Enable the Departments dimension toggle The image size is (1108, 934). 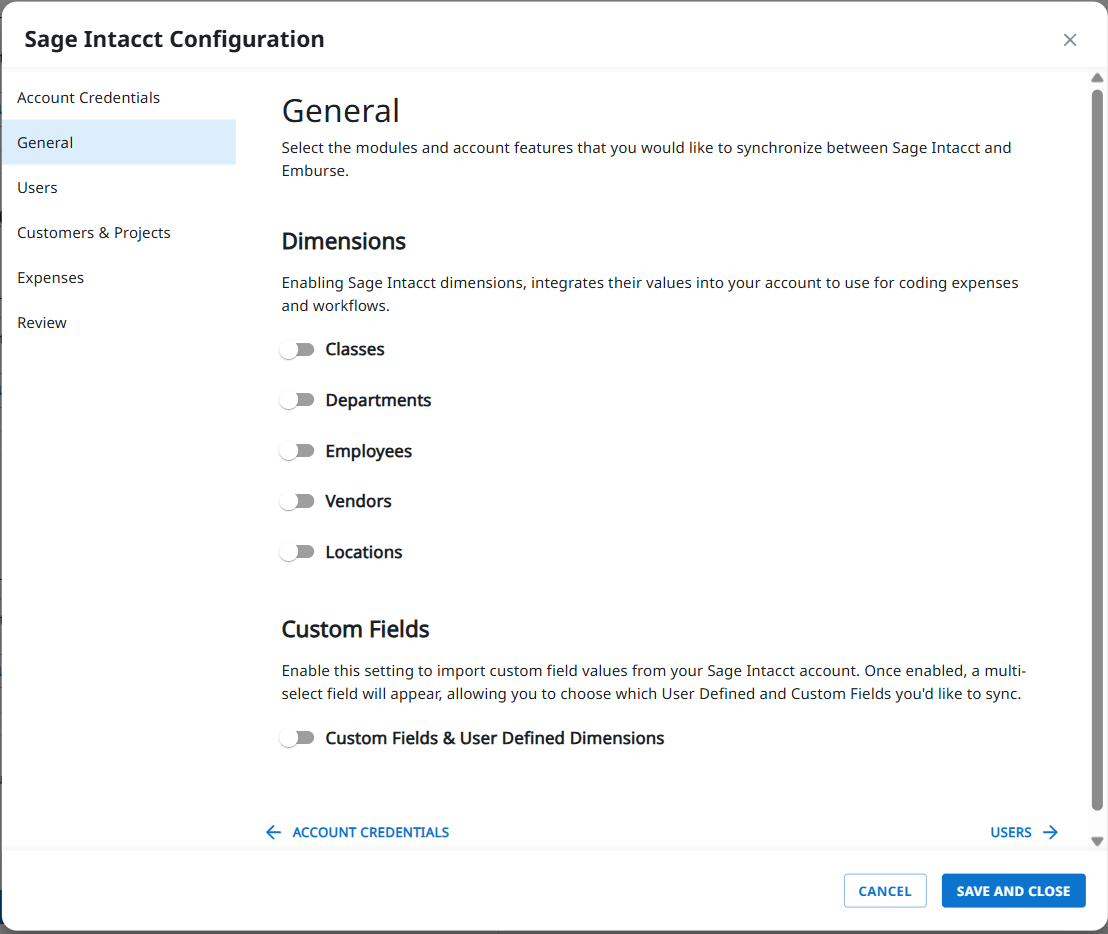coord(298,400)
